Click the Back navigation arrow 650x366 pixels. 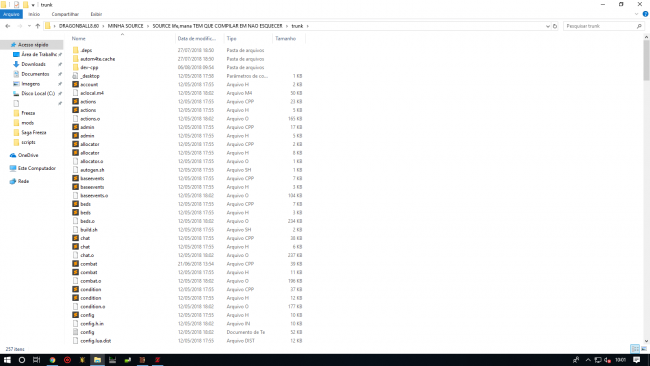(x=7, y=26)
